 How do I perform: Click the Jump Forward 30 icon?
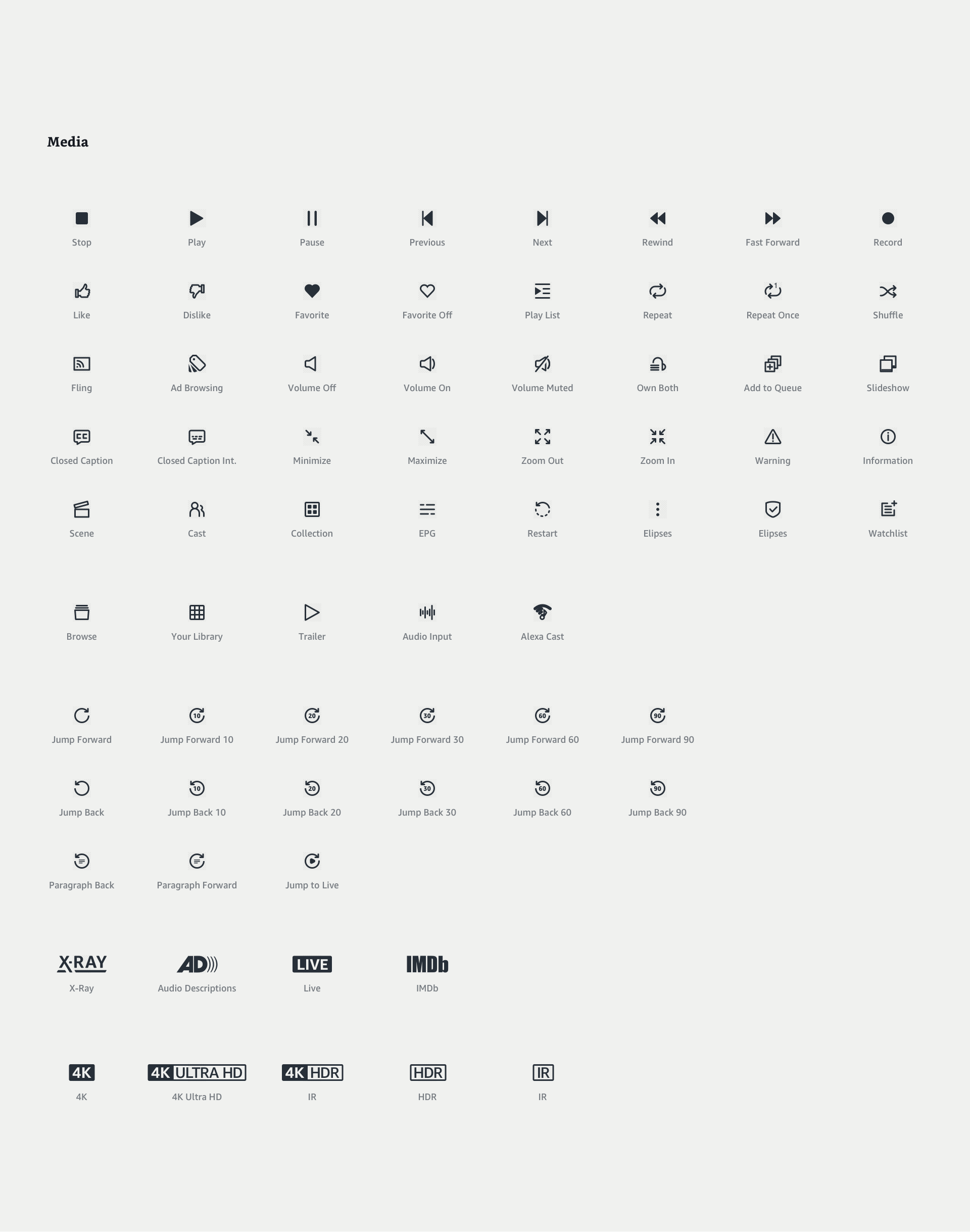point(427,715)
